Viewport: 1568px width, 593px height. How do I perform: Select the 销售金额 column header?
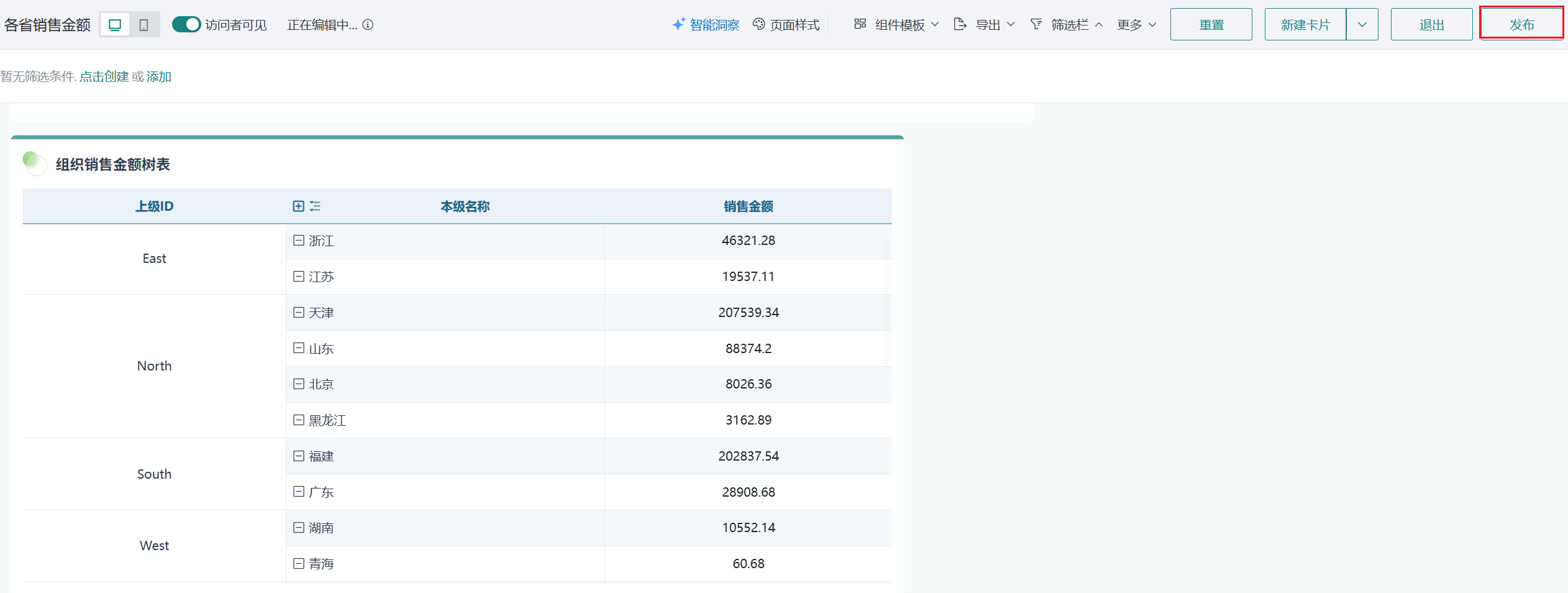click(x=748, y=206)
